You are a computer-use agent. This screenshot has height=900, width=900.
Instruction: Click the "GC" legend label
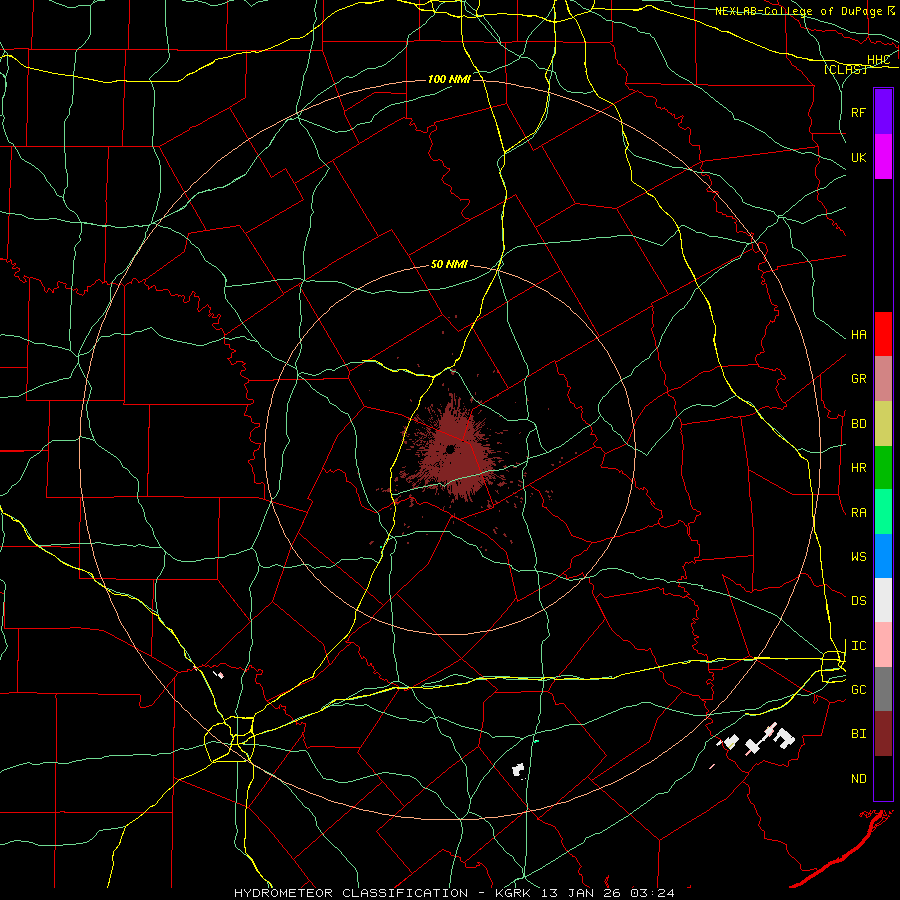point(858,690)
